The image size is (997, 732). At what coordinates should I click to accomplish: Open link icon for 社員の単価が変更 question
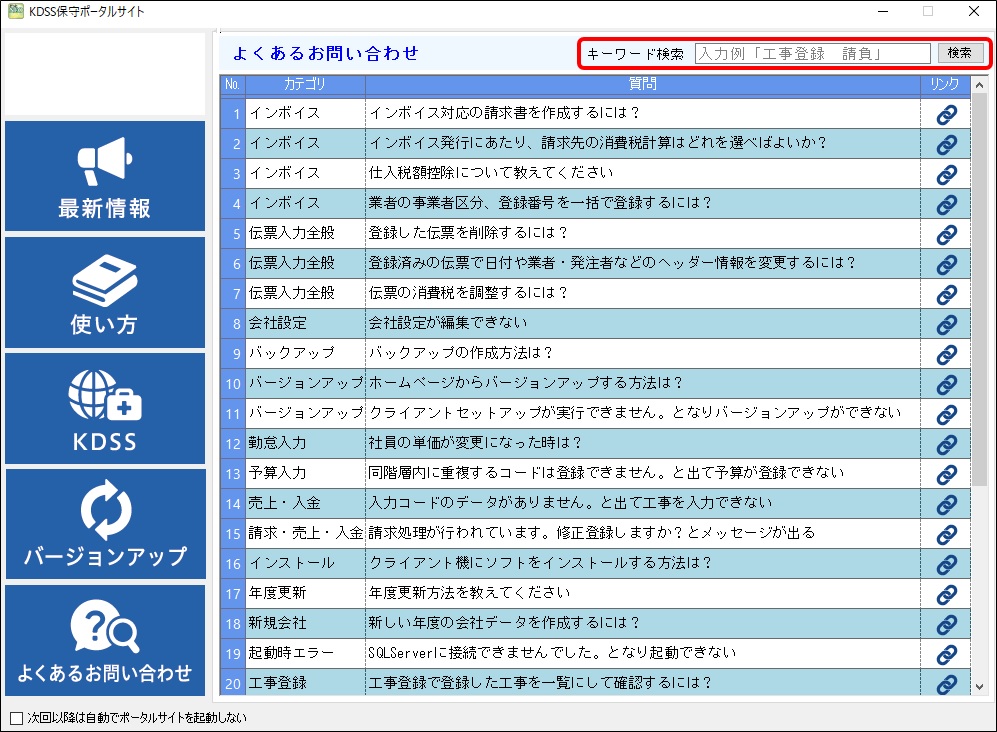point(946,445)
